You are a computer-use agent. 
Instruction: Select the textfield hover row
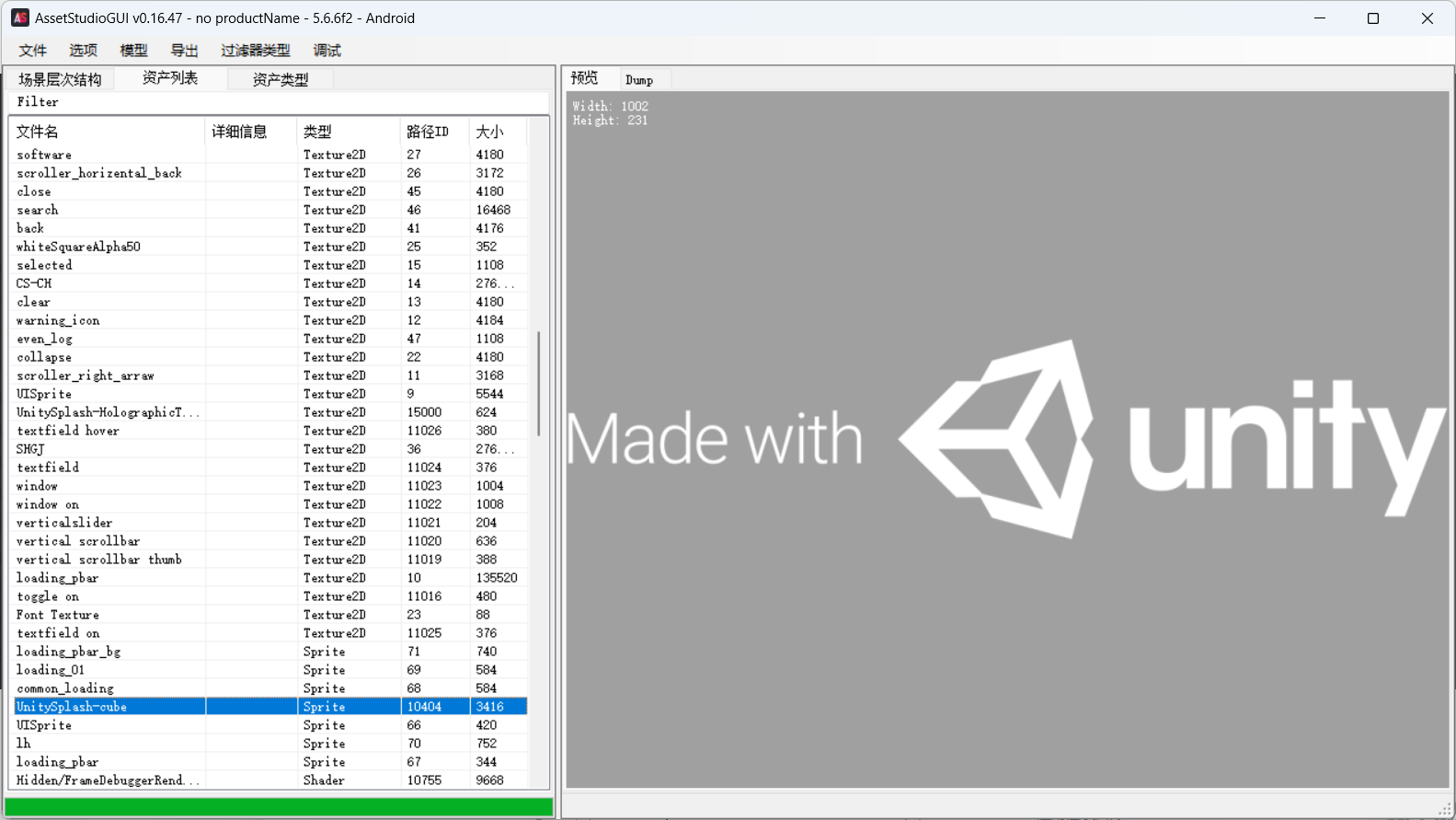[271, 431]
